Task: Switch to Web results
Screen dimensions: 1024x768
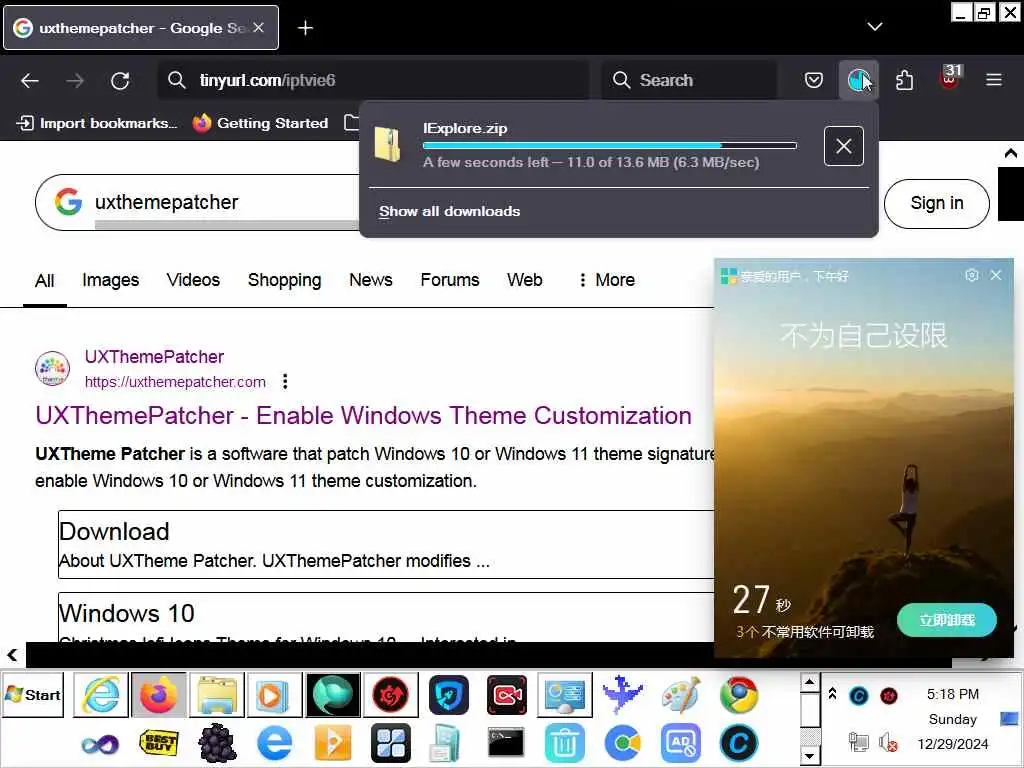Action: [524, 280]
